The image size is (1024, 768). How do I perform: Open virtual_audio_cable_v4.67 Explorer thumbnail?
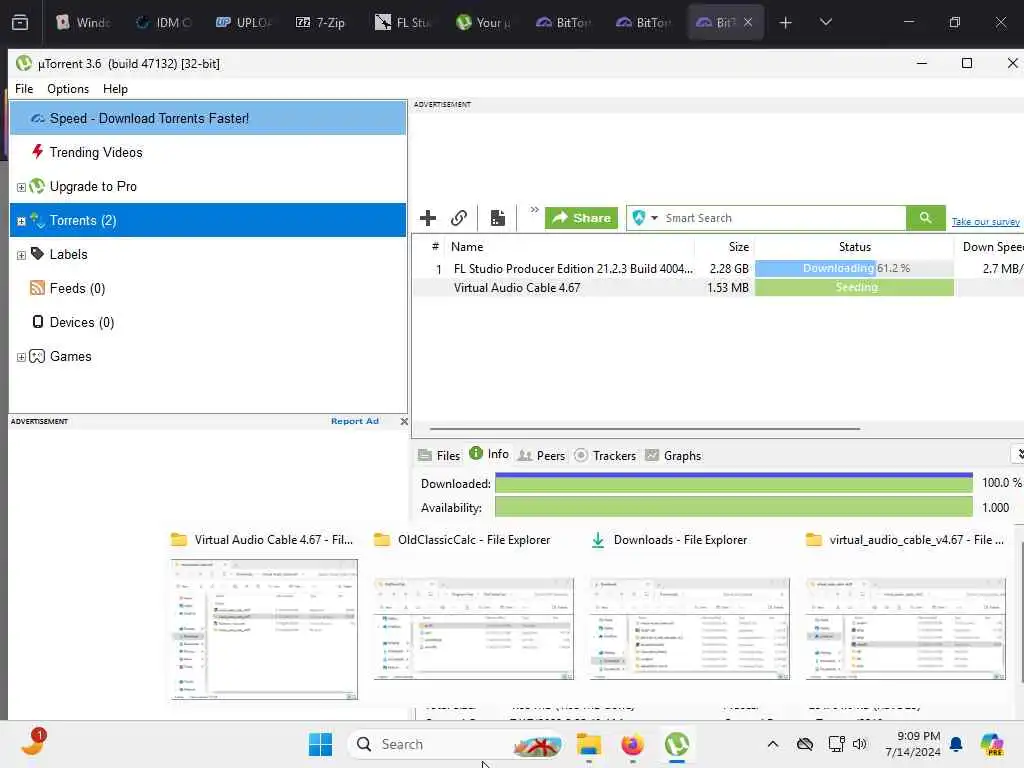[906, 629]
